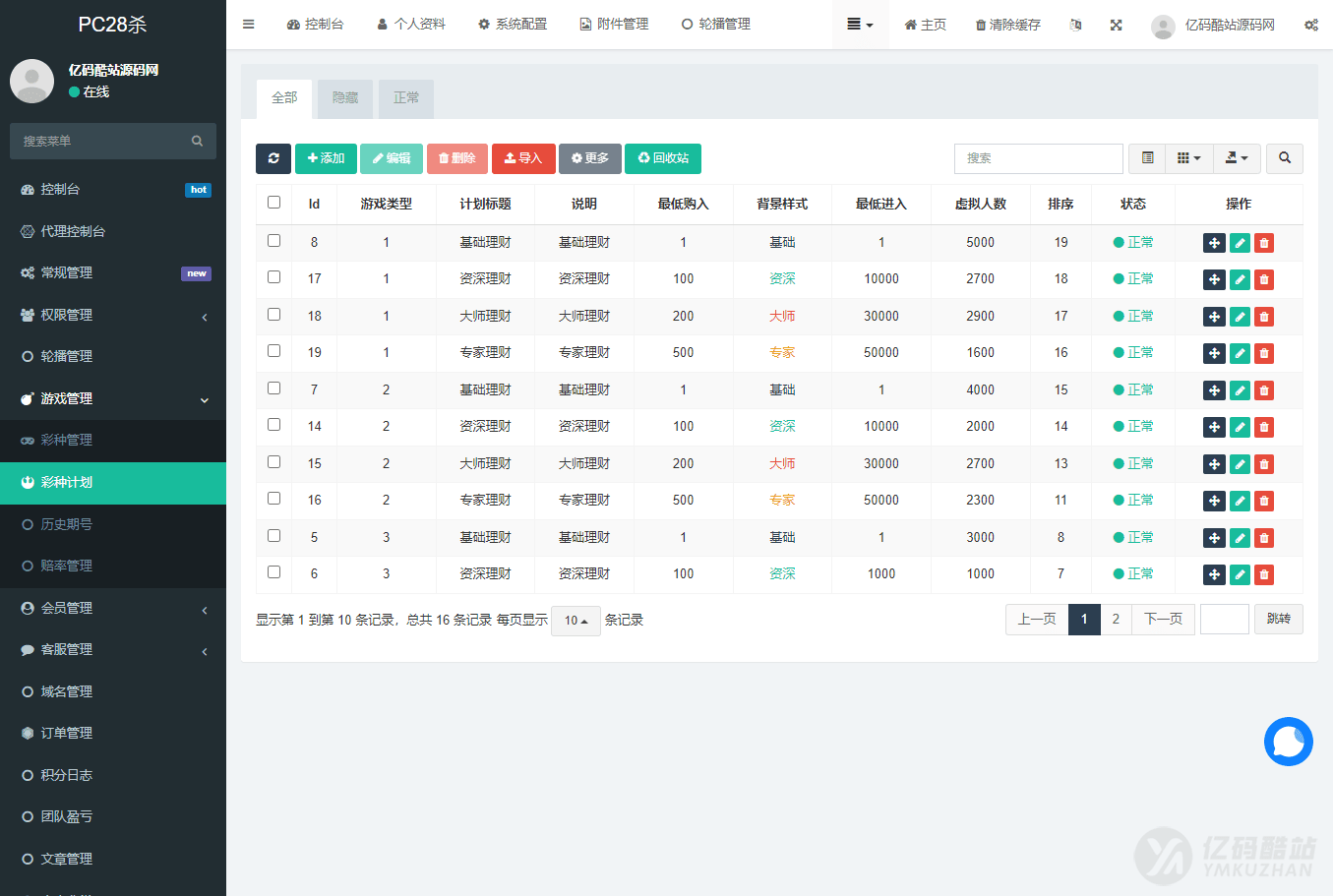Click drag-sort handle for row Id 18
Image resolution: width=1333 pixels, height=896 pixels.
coord(1214,317)
